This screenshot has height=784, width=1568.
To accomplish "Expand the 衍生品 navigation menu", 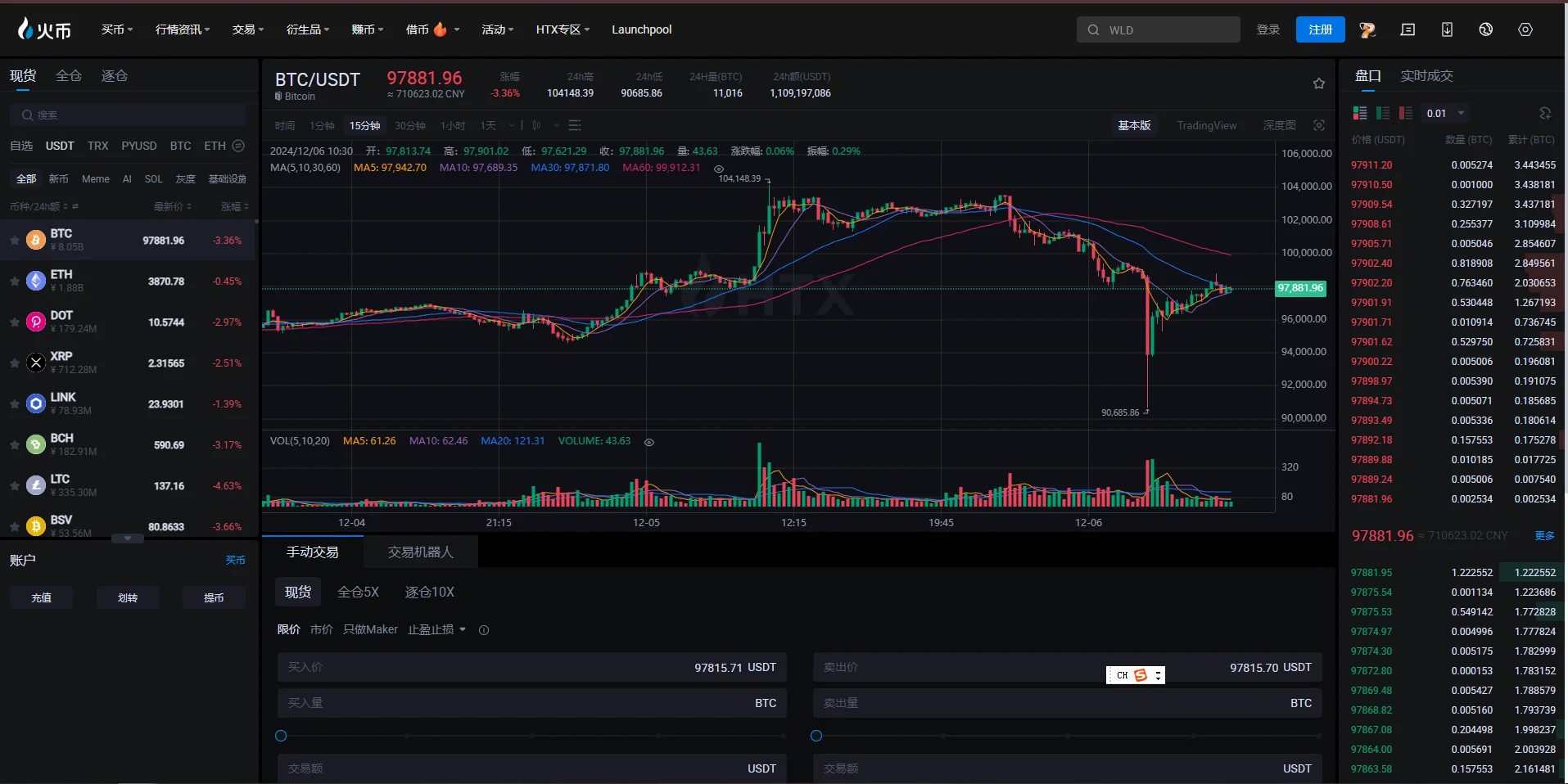I will point(308,29).
